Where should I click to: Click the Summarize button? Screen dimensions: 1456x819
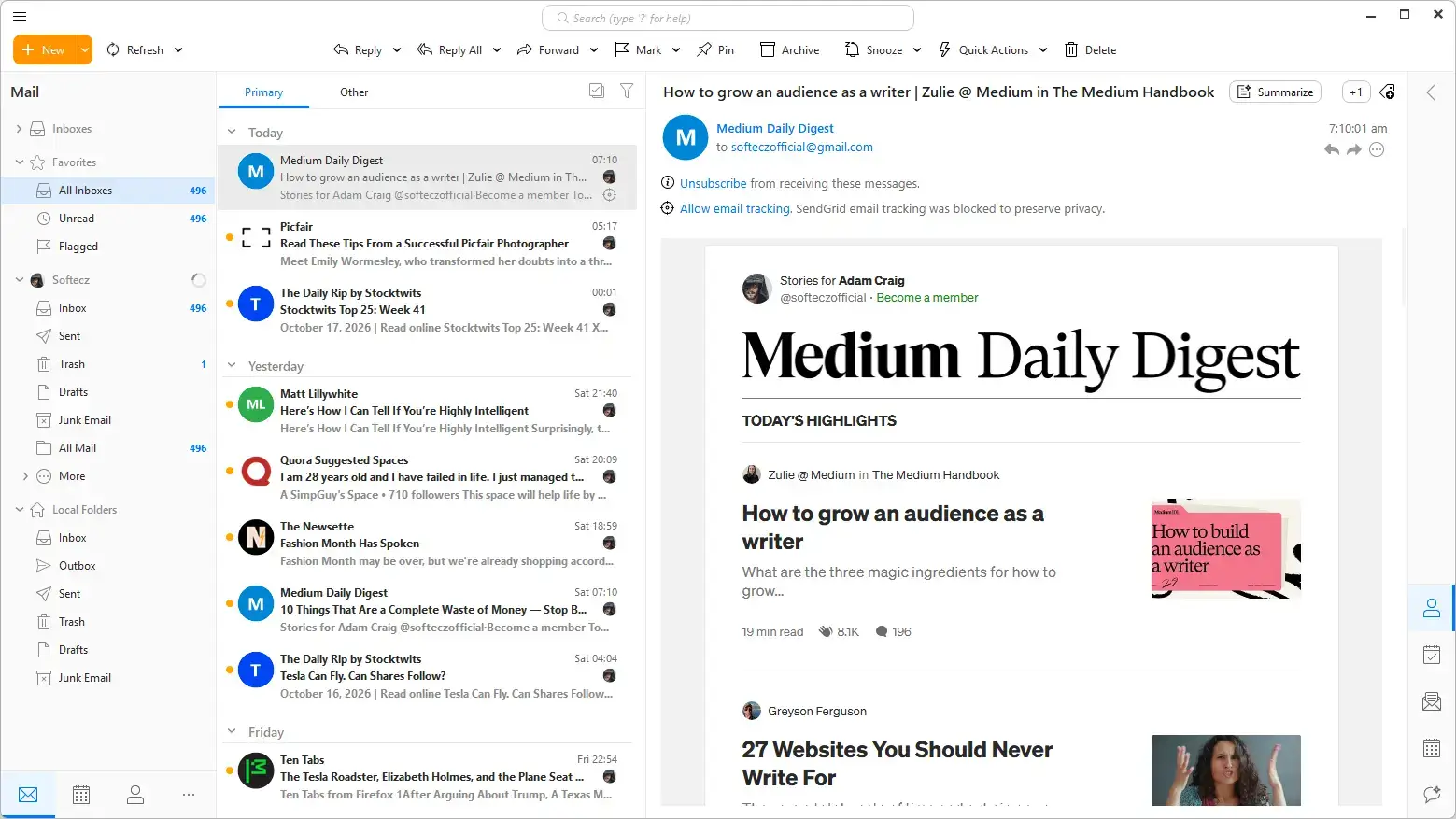[1276, 92]
